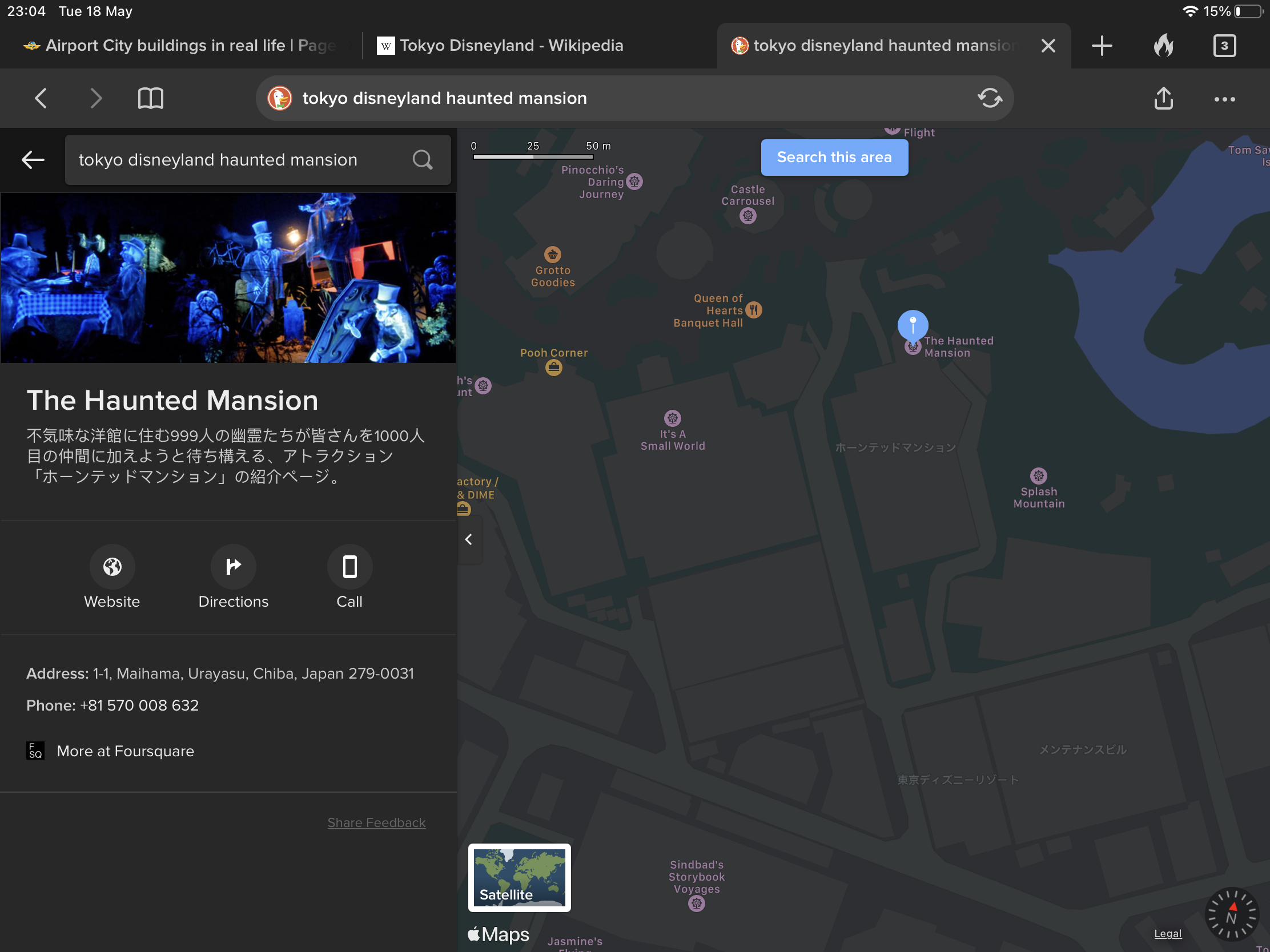Click the Foursquare logo icon

tap(35, 751)
